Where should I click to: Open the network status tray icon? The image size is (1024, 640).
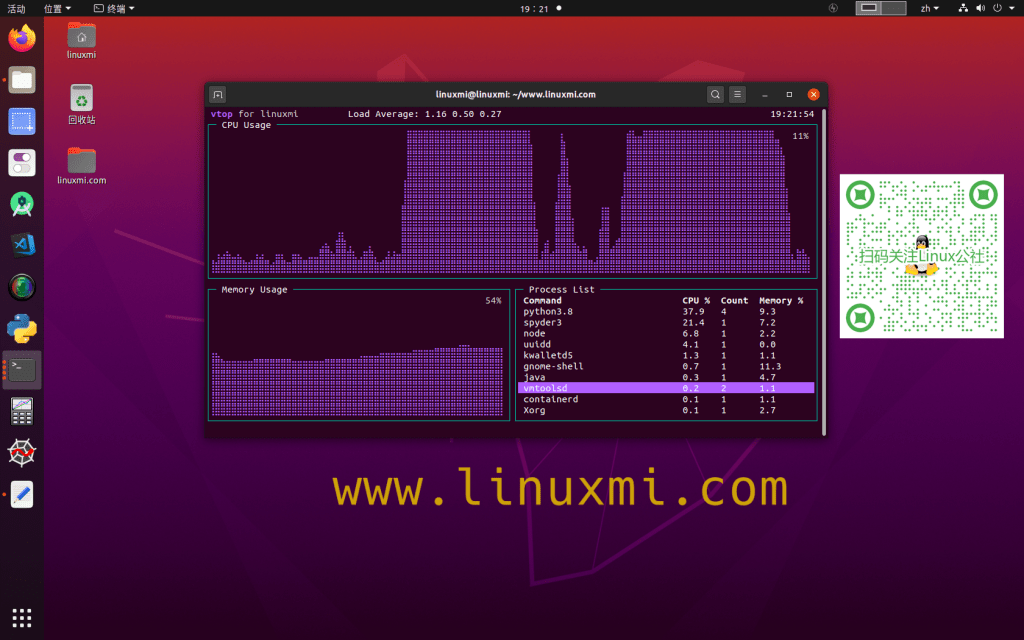click(963, 8)
